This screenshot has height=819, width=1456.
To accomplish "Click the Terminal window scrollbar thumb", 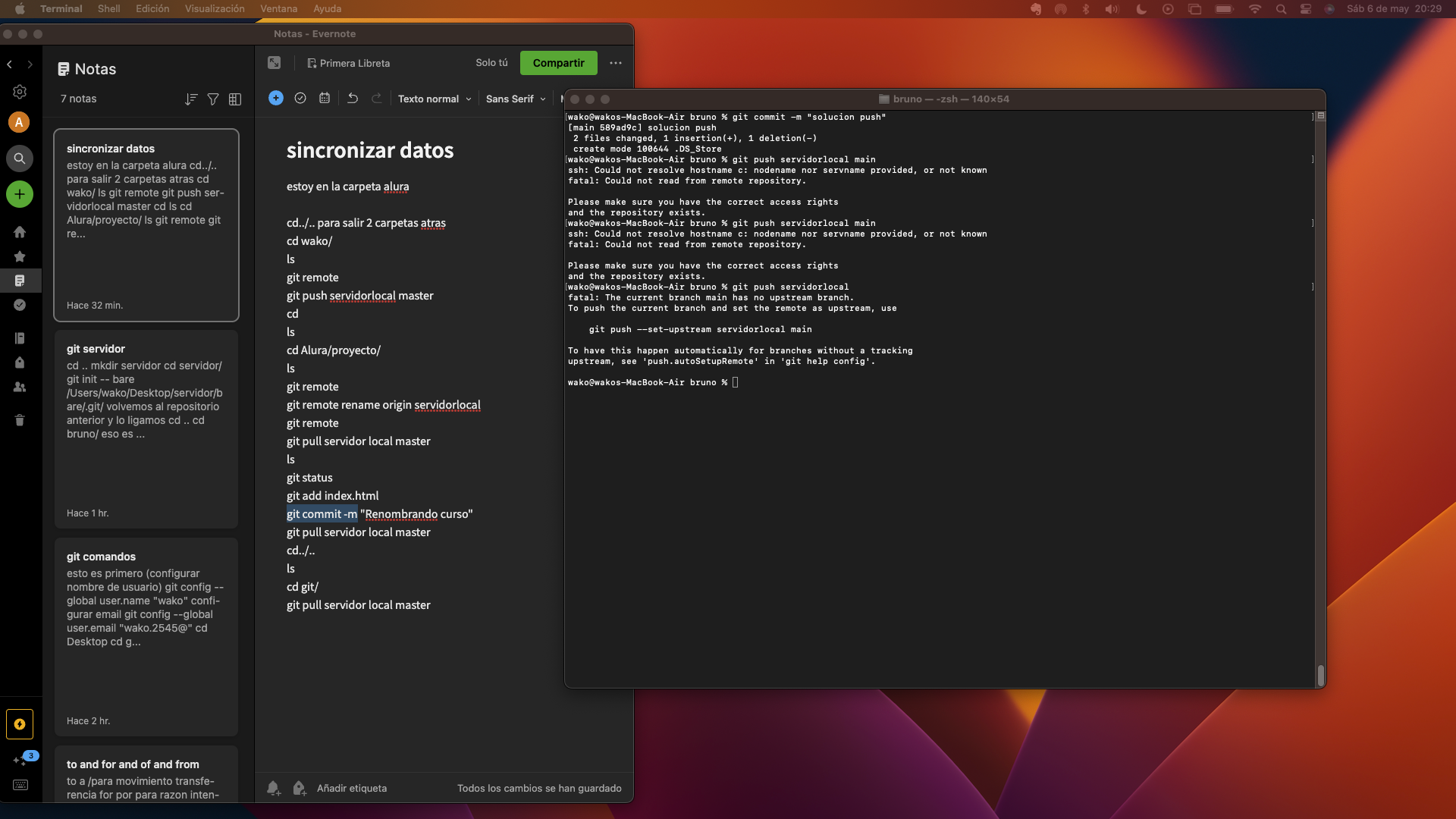I will [1320, 675].
